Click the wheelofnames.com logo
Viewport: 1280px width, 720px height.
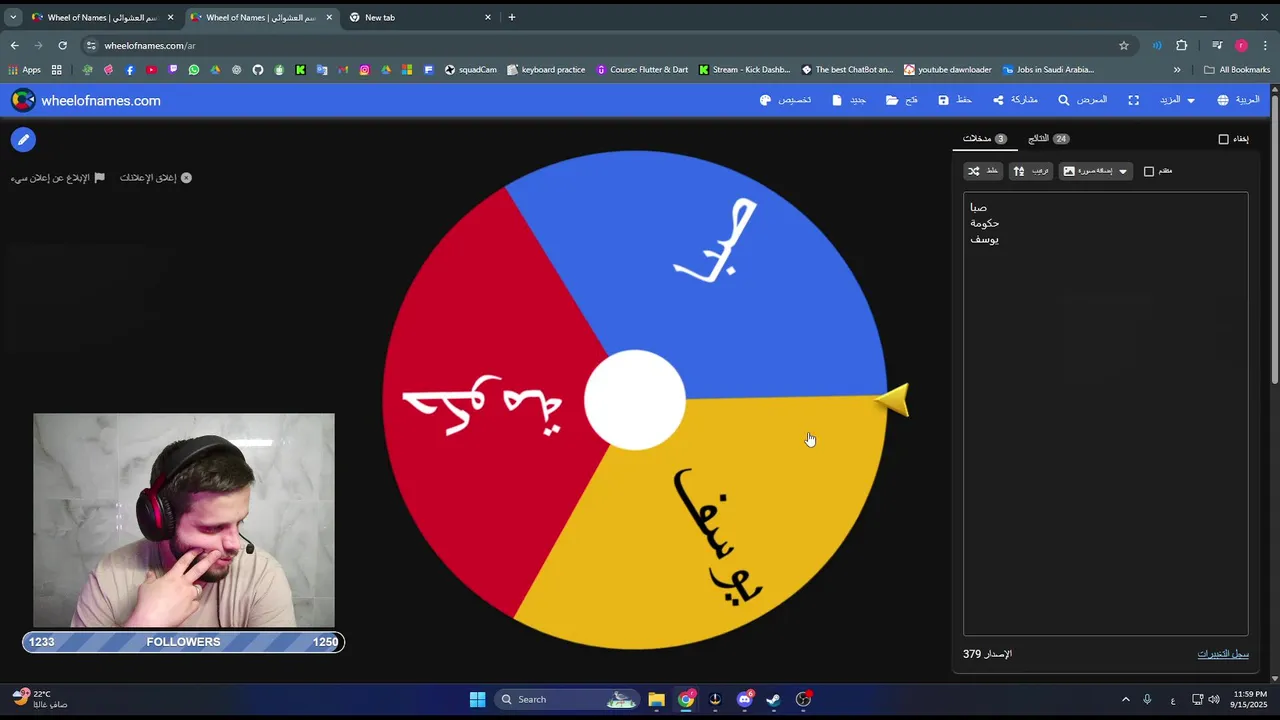coord(86,100)
